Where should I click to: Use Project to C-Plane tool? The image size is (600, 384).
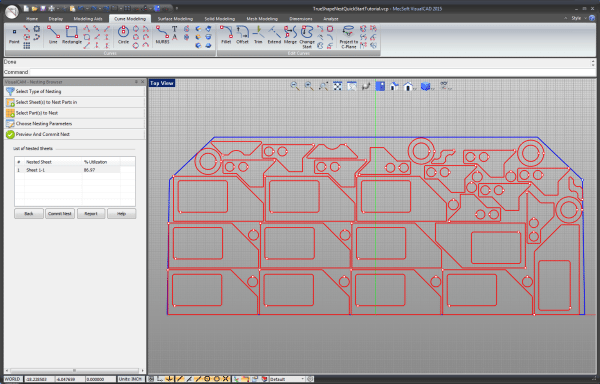(349, 36)
